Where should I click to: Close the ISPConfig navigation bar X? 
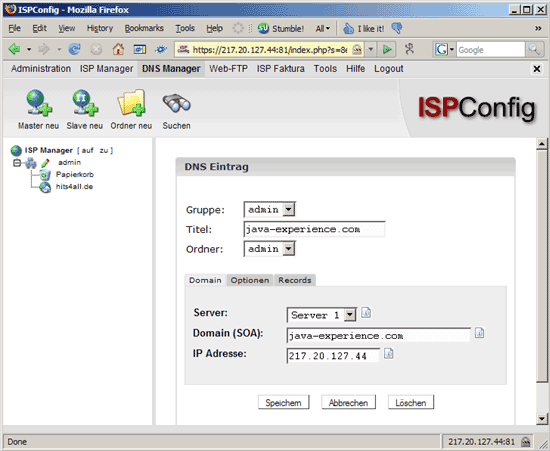(537, 69)
